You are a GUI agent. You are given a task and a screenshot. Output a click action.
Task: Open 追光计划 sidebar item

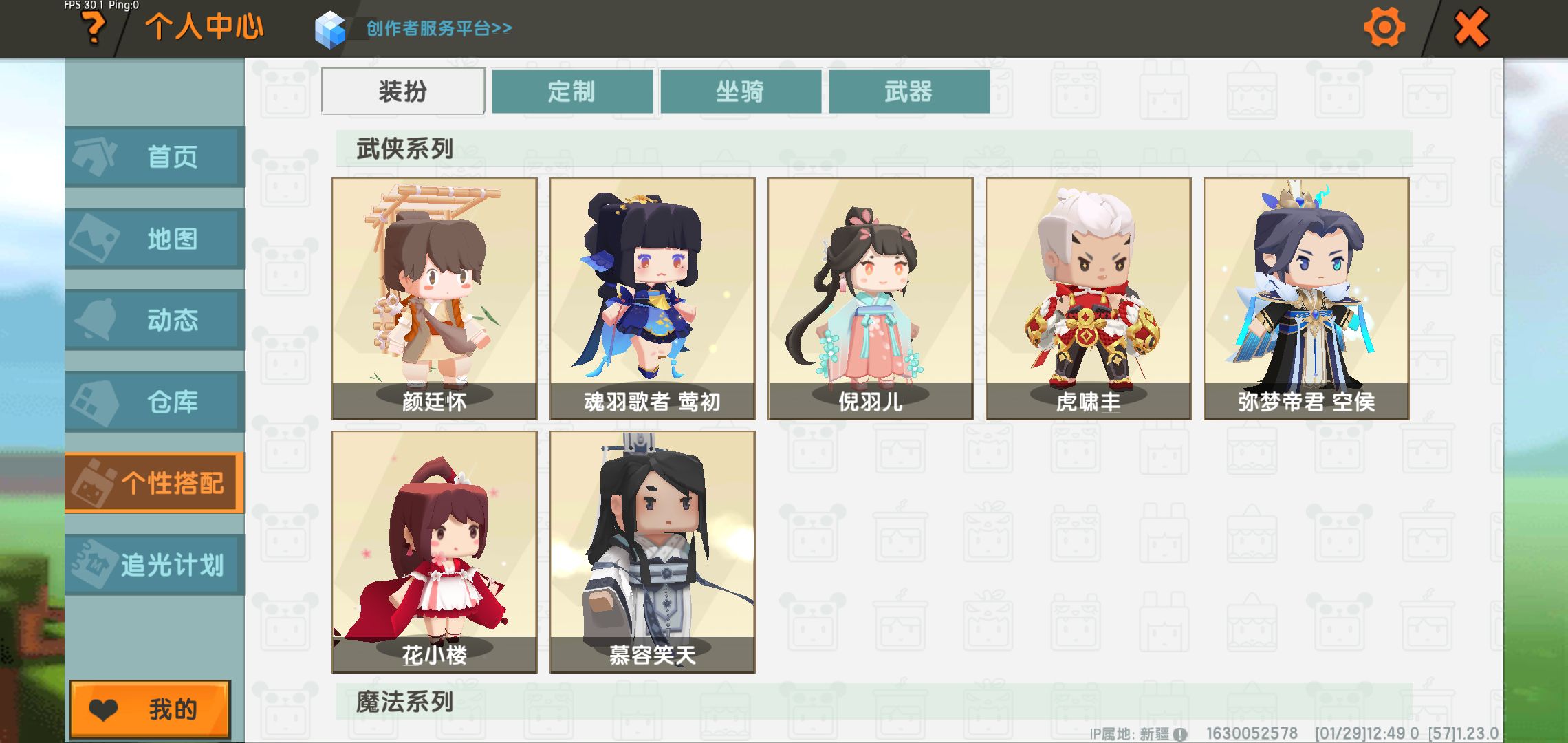click(x=155, y=564)
